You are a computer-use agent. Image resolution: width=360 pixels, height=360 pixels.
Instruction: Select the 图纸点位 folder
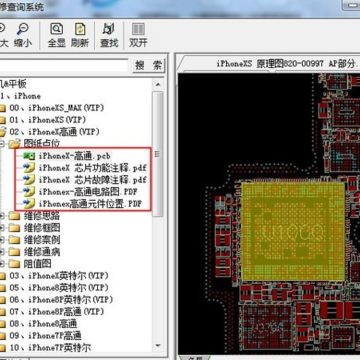click(42, 144)
